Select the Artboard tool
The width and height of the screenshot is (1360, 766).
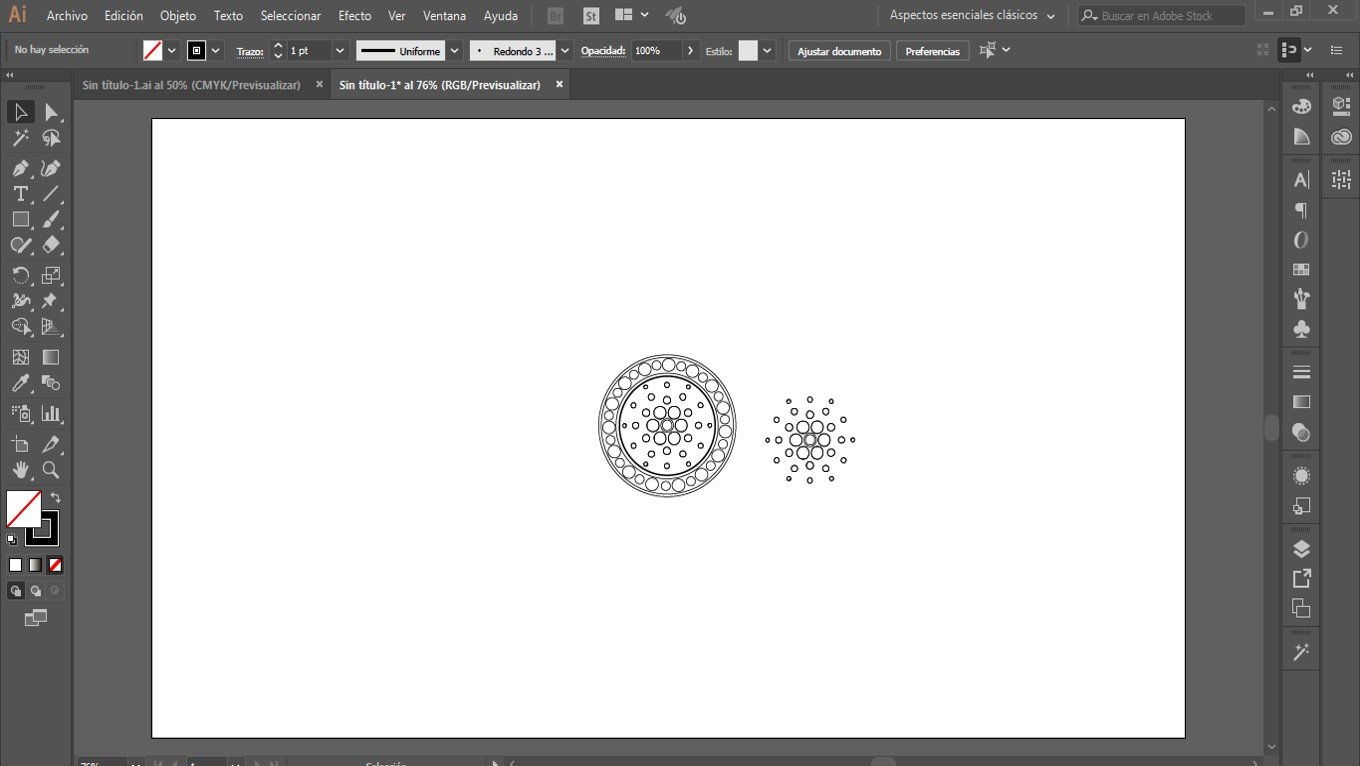(x=21, y=444)
